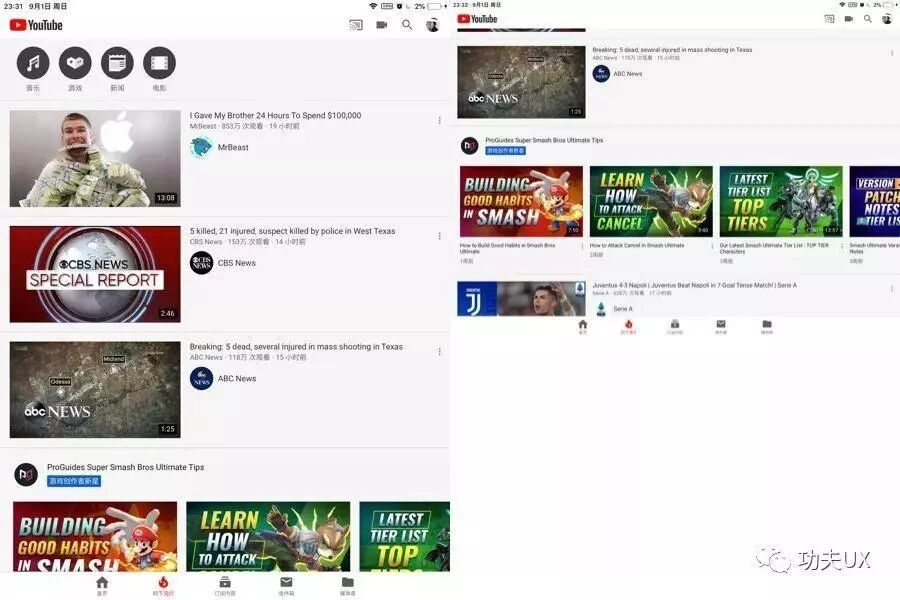Open search in the left YouTube header
900x600 pixels.
point(407,25)
